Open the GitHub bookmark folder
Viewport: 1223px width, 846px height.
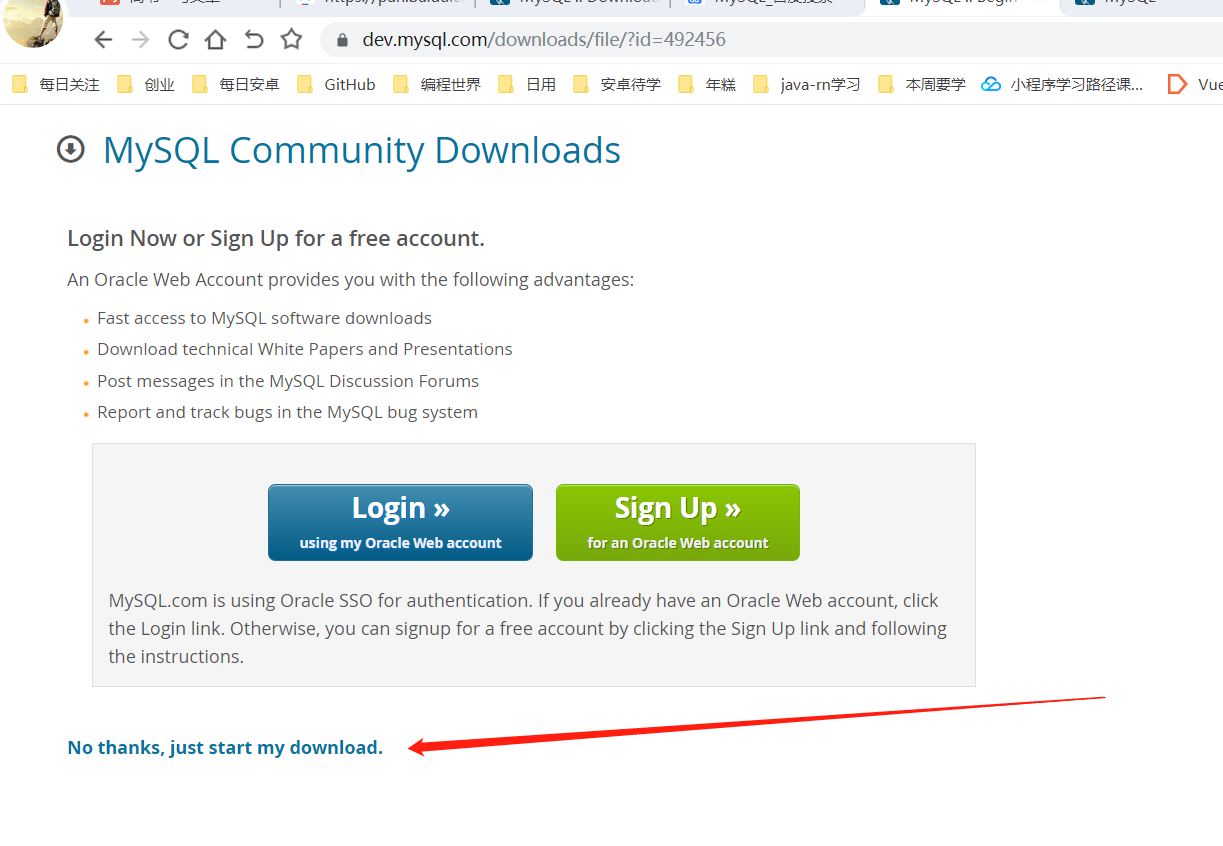pos(336,85)
